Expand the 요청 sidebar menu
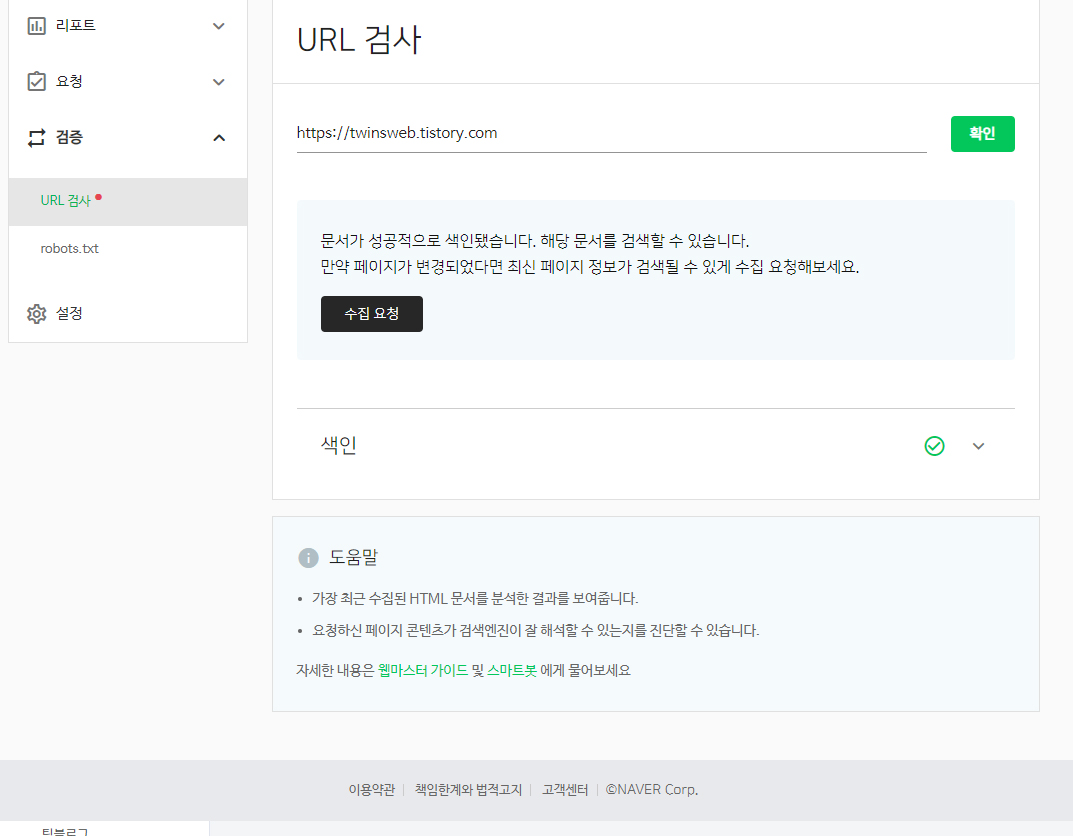This screenshot has height=836, width=1073. (x=218, y=81)
